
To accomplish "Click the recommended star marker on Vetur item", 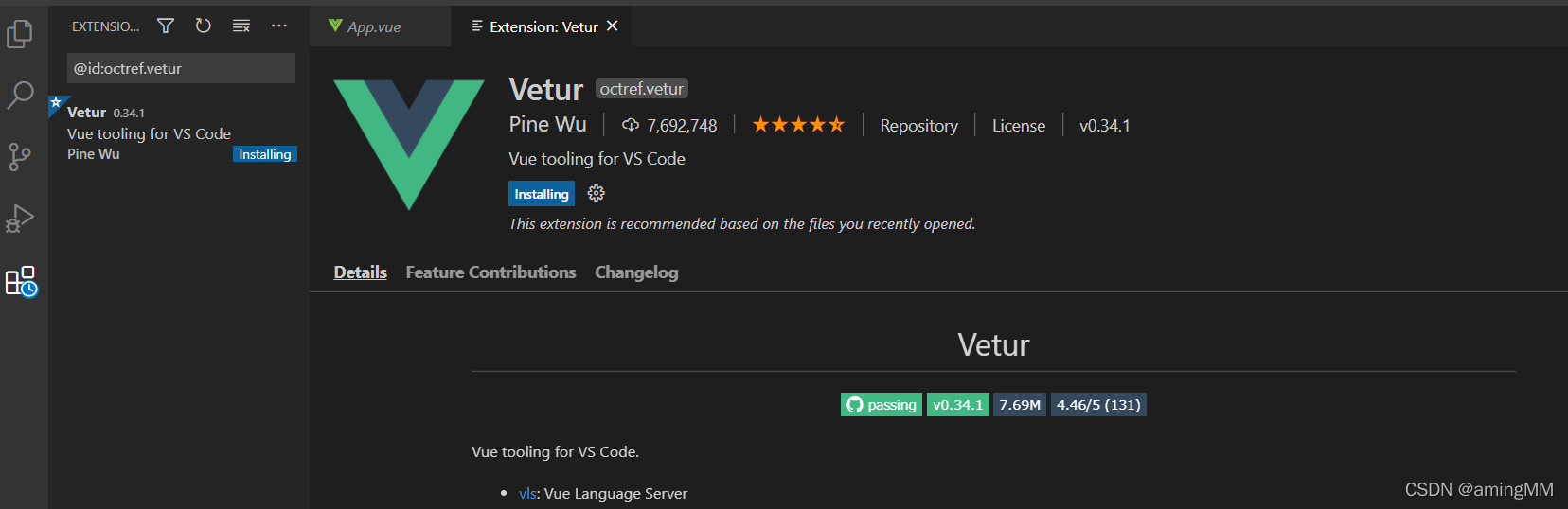I will point(56,102).
